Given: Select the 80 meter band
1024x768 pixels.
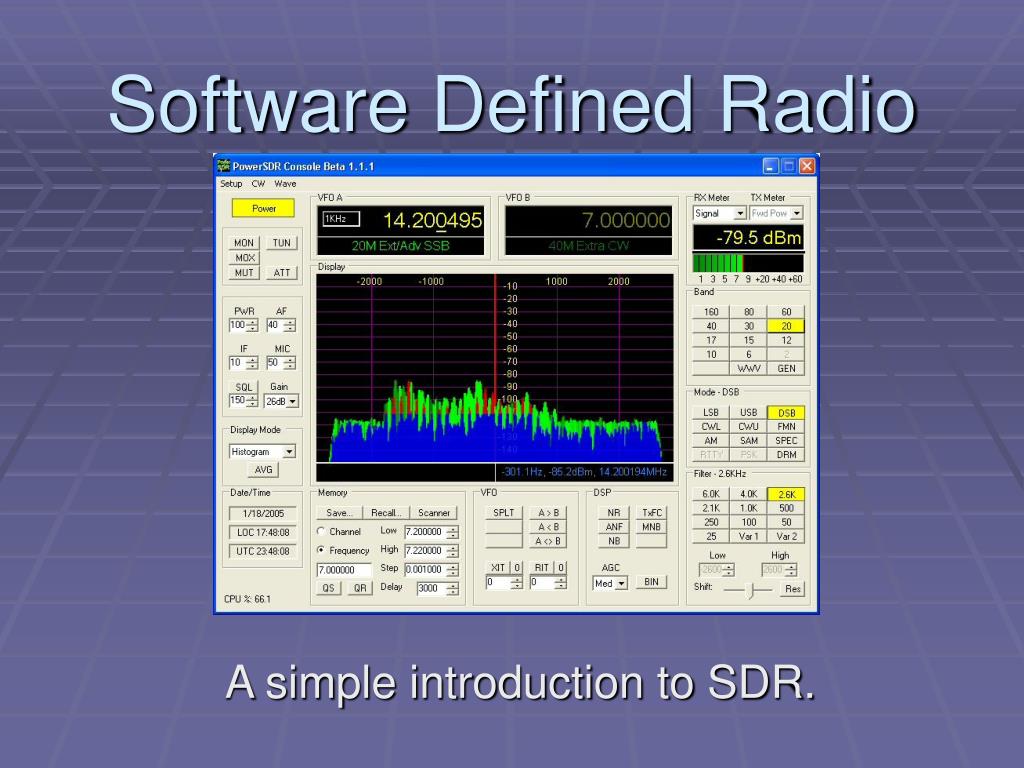Looking at the screenshot, I should 748,312.
